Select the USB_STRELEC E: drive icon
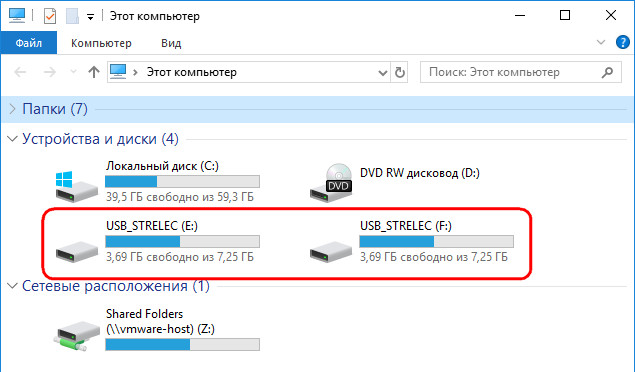The height and width of the screenshot is (372, 635). tap(77, 251)
